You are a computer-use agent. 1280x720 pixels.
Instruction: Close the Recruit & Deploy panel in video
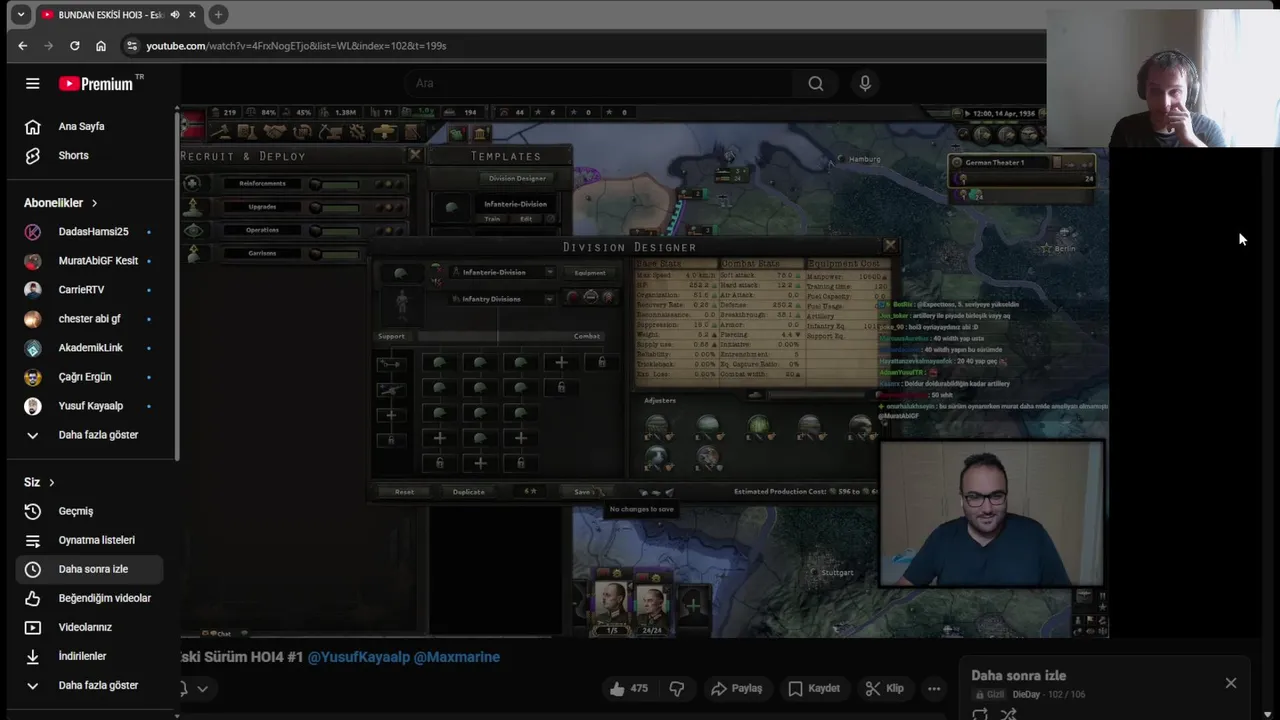click(x=415, y=155)
